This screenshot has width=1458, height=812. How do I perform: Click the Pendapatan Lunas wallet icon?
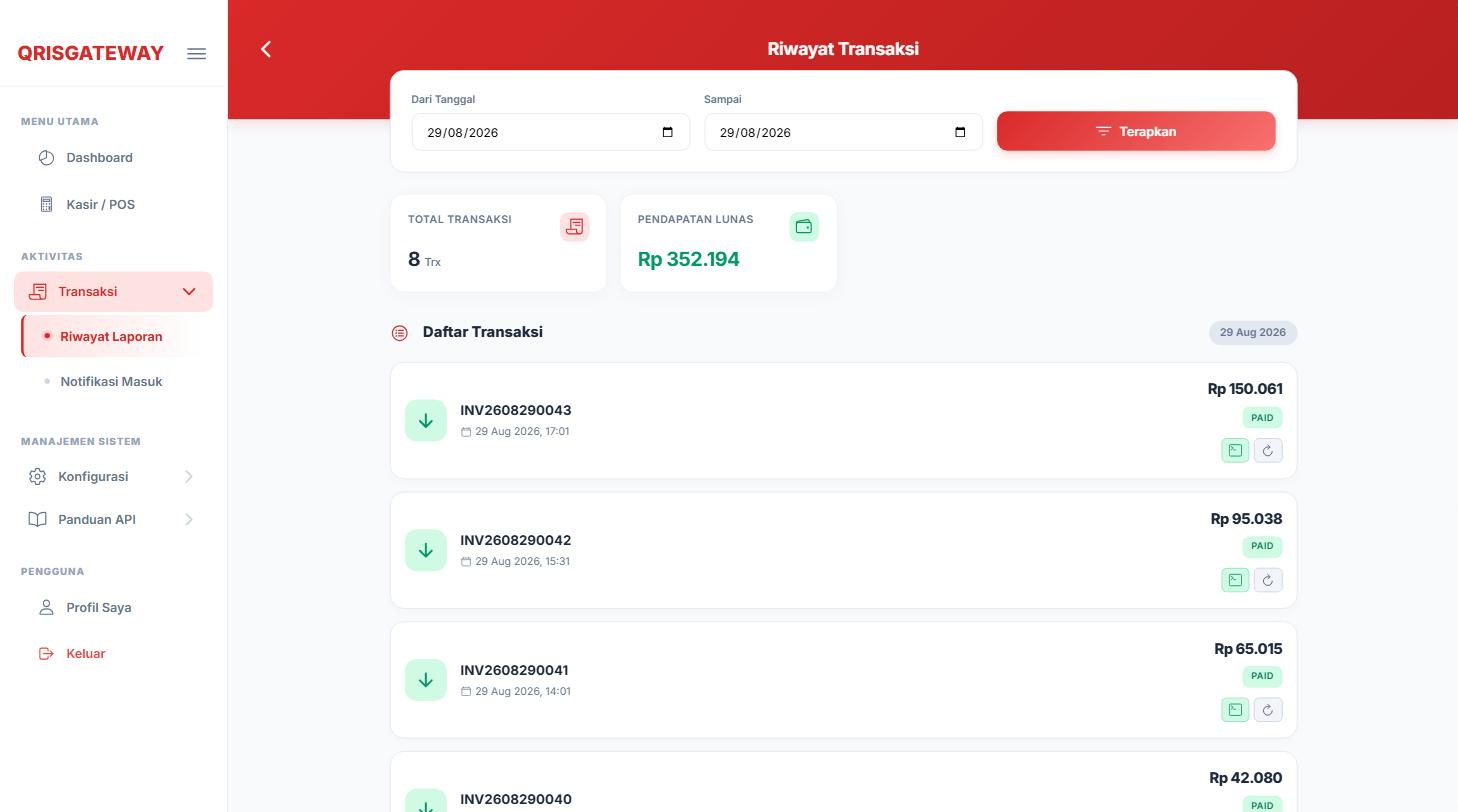pyautogui.click(x=804, y=227)
